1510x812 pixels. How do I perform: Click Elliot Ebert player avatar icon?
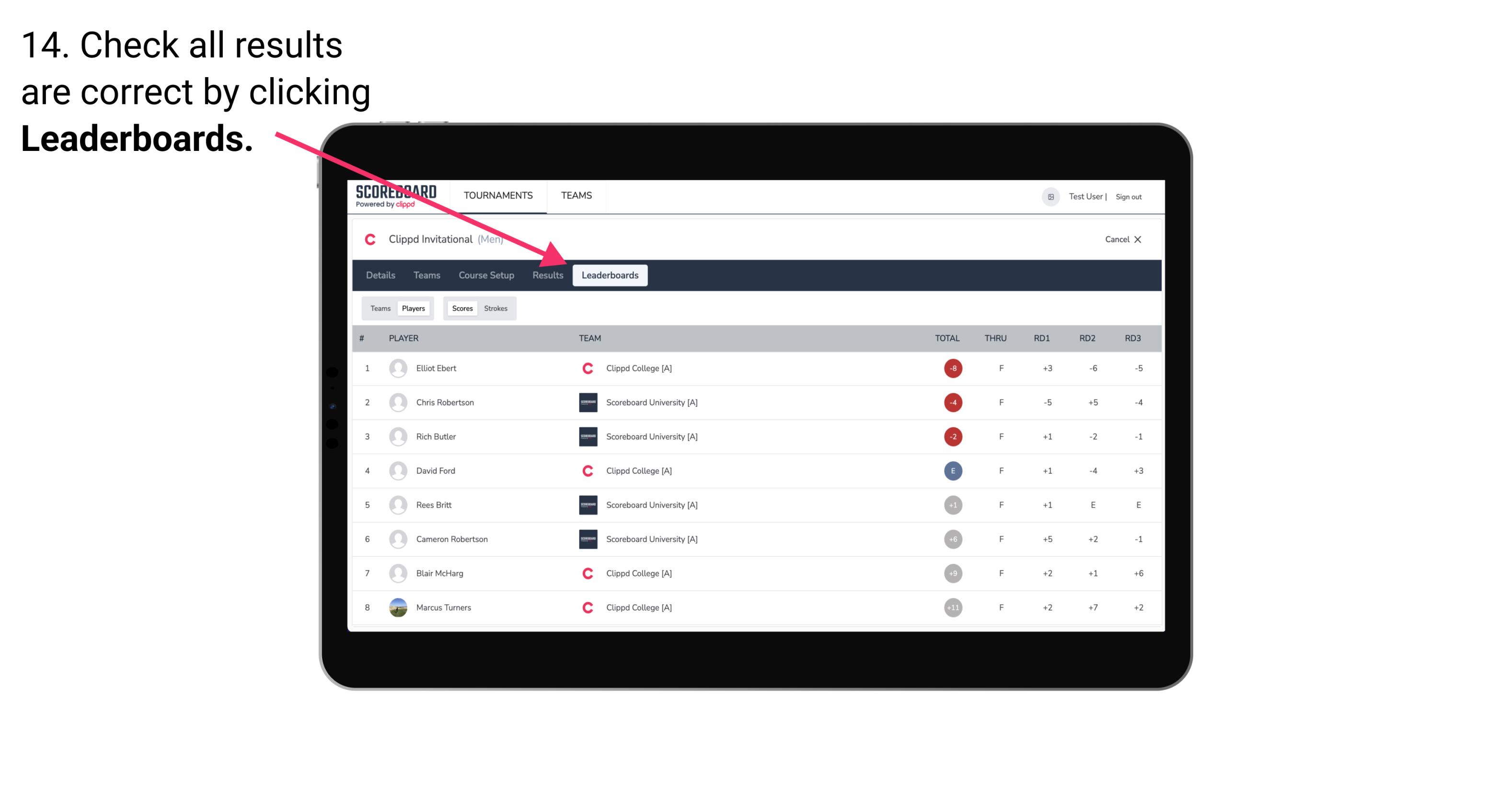point(396,368)
